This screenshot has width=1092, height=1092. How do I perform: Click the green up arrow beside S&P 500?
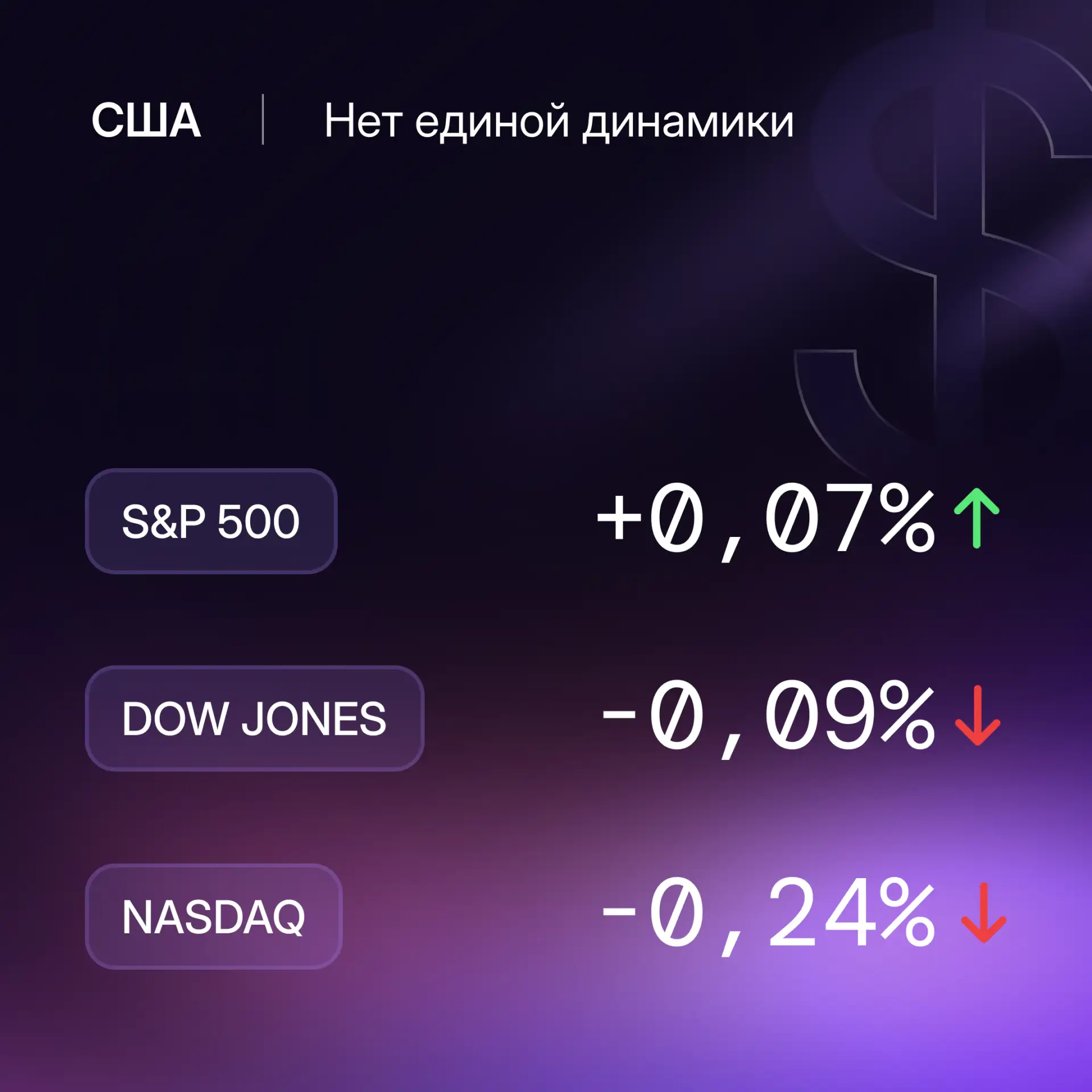(x=977, y=518)
